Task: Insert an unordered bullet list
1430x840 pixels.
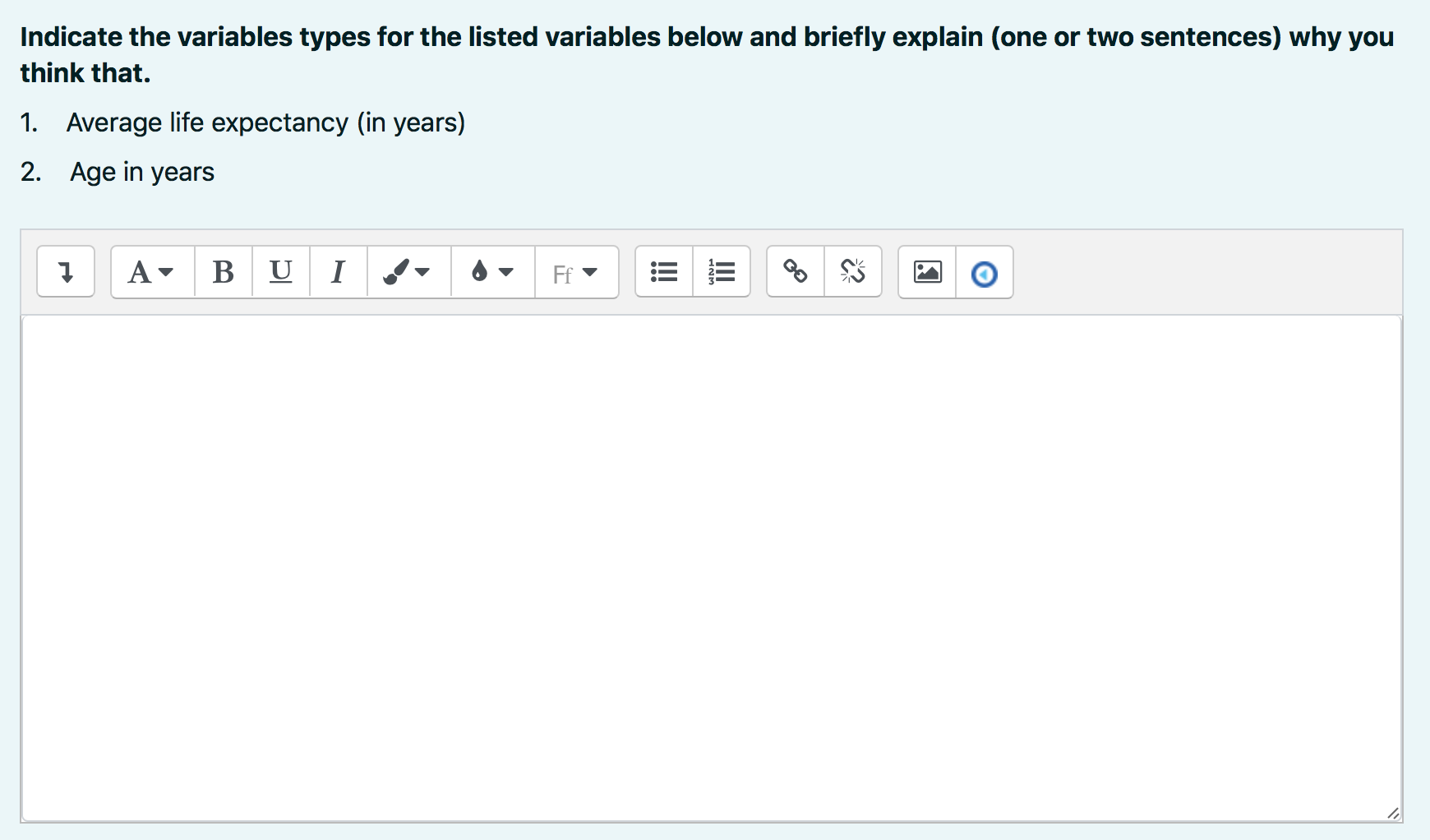Action: [x=664, y=272]
